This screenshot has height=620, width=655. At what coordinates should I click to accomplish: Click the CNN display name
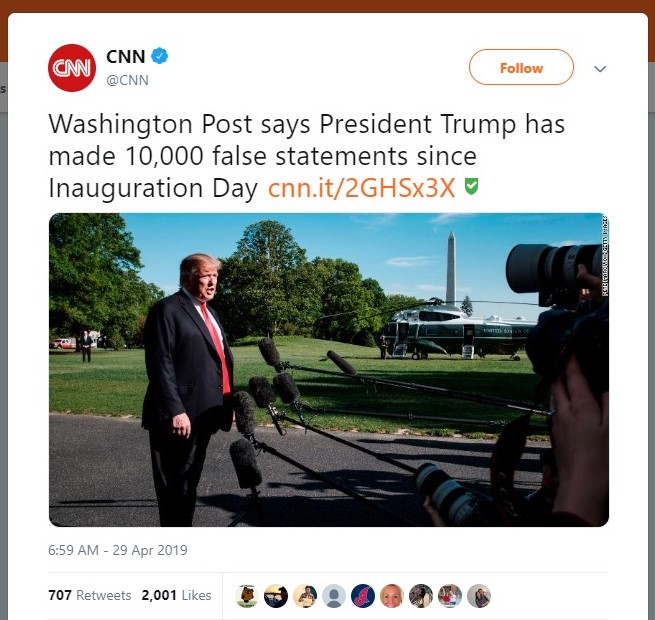(125, 56)
